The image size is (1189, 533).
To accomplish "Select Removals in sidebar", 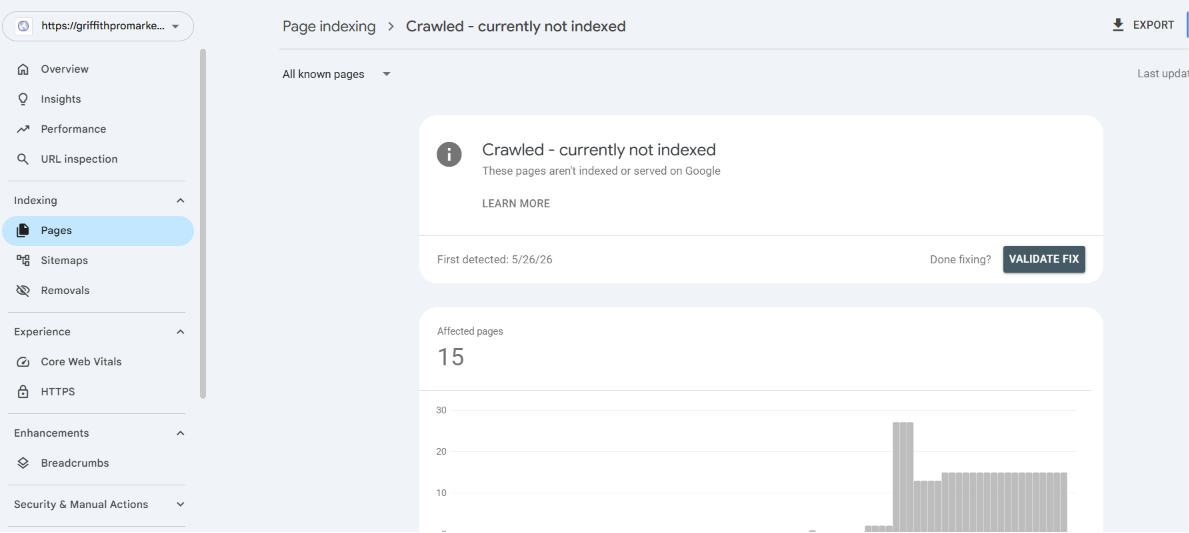I will tap(98, 290).
